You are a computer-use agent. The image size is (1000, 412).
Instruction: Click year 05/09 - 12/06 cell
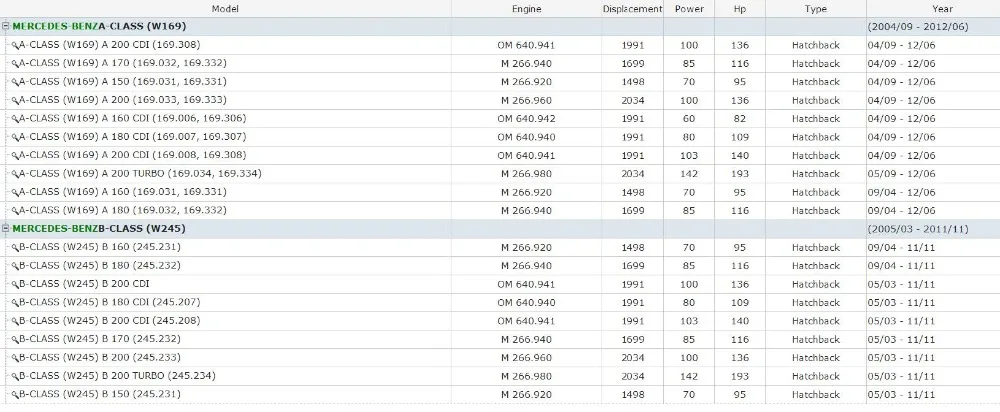click(x=901, y=174)
